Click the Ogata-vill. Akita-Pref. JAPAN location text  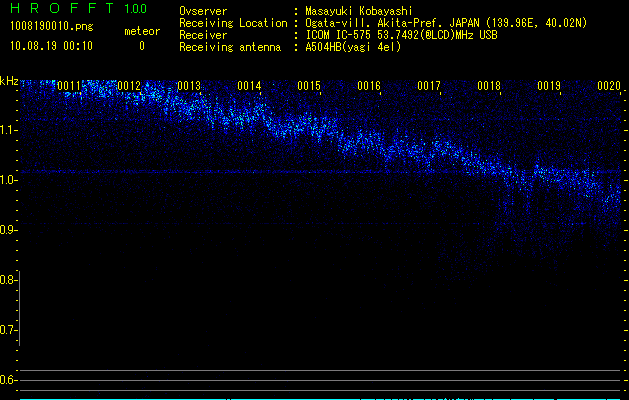pos(446,23)
